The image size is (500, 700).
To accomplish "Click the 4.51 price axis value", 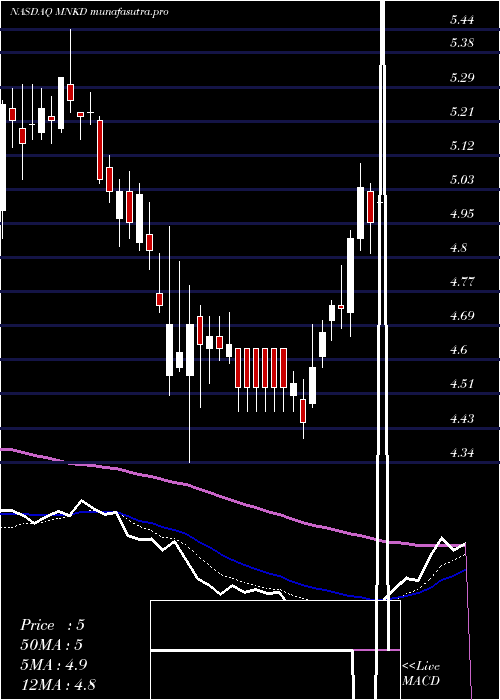I will [461, 383].
